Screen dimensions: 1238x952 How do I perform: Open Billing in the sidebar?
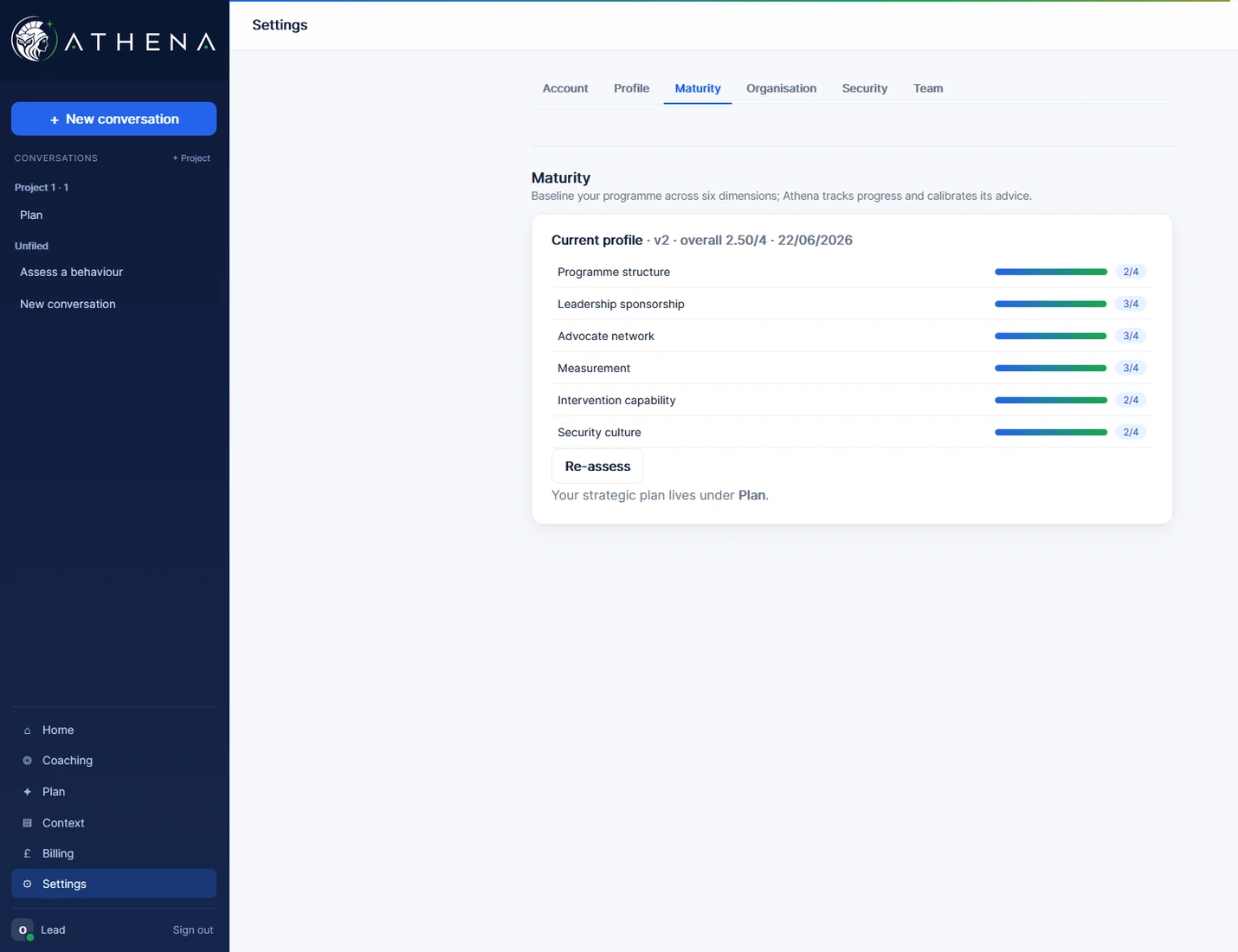click(113, 853)
